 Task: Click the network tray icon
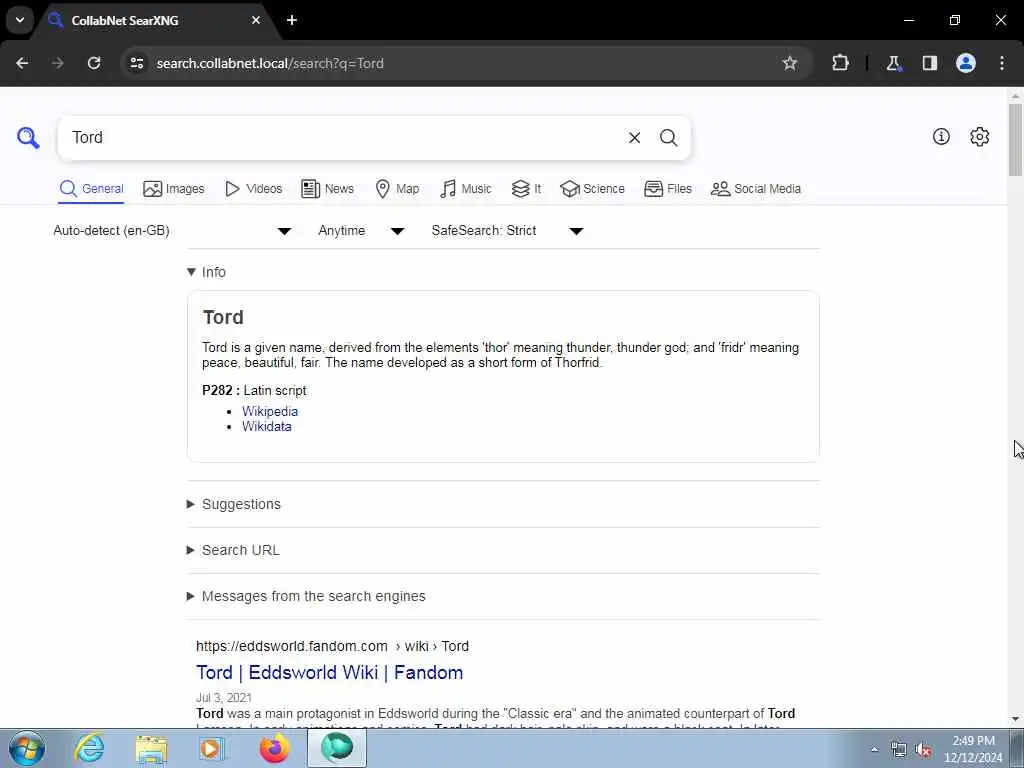pyautogui.click(x=899, y=750)
